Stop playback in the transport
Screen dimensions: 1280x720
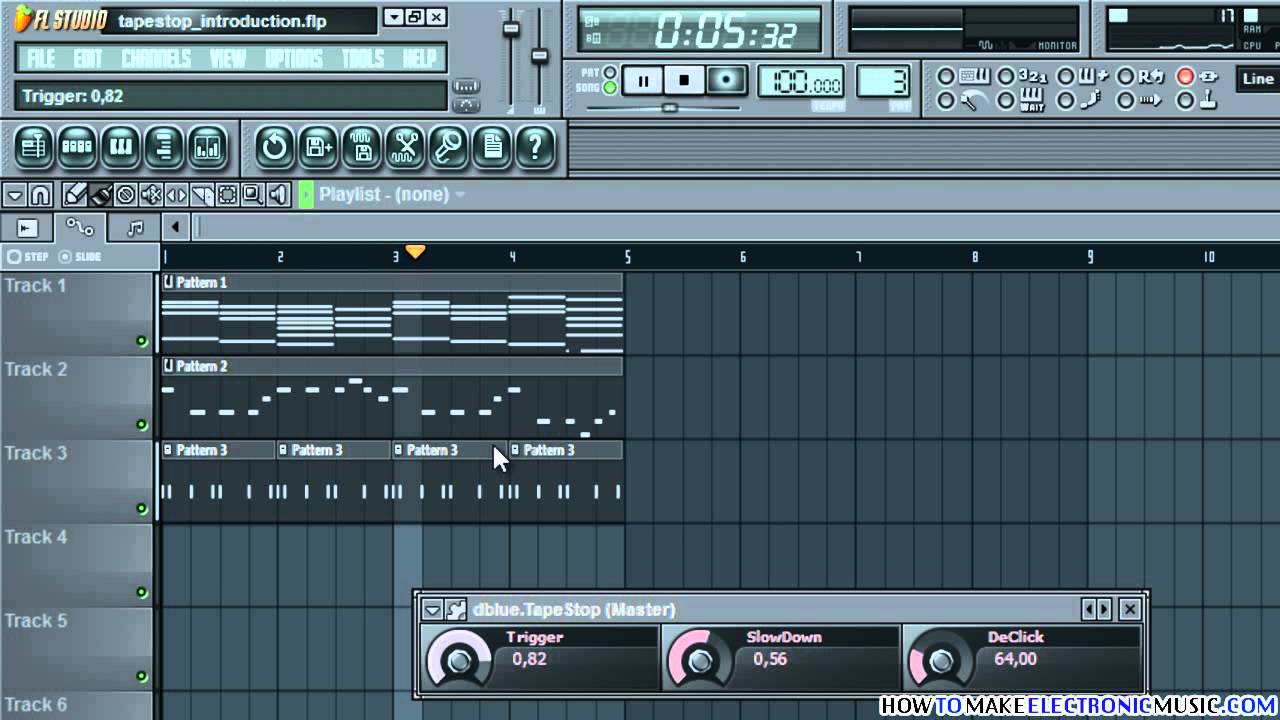tap(685, 80)
